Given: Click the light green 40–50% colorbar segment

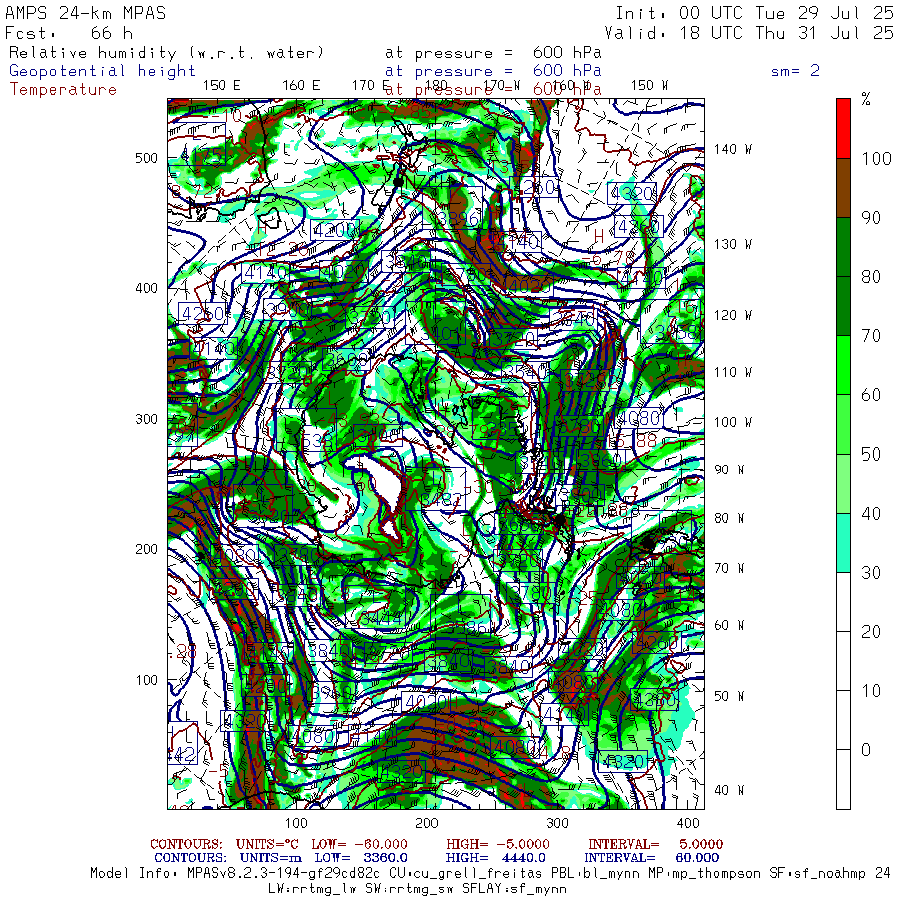Looking at the screenshot, I should click(x=843, y=483).
